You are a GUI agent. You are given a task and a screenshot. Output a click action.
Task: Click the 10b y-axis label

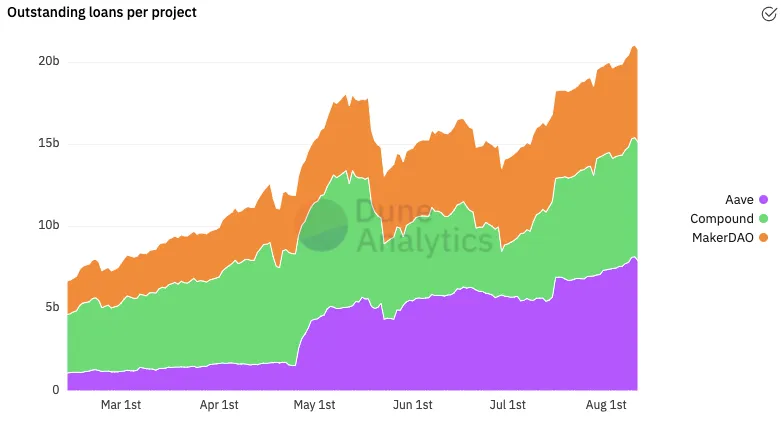pyautogui.click(x=49, y=225)
